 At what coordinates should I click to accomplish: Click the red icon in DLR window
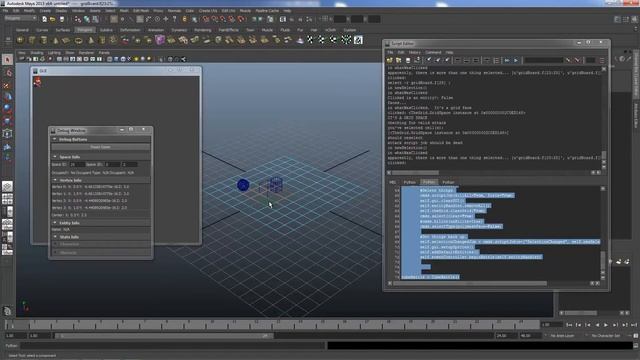[x=38, y=82]
